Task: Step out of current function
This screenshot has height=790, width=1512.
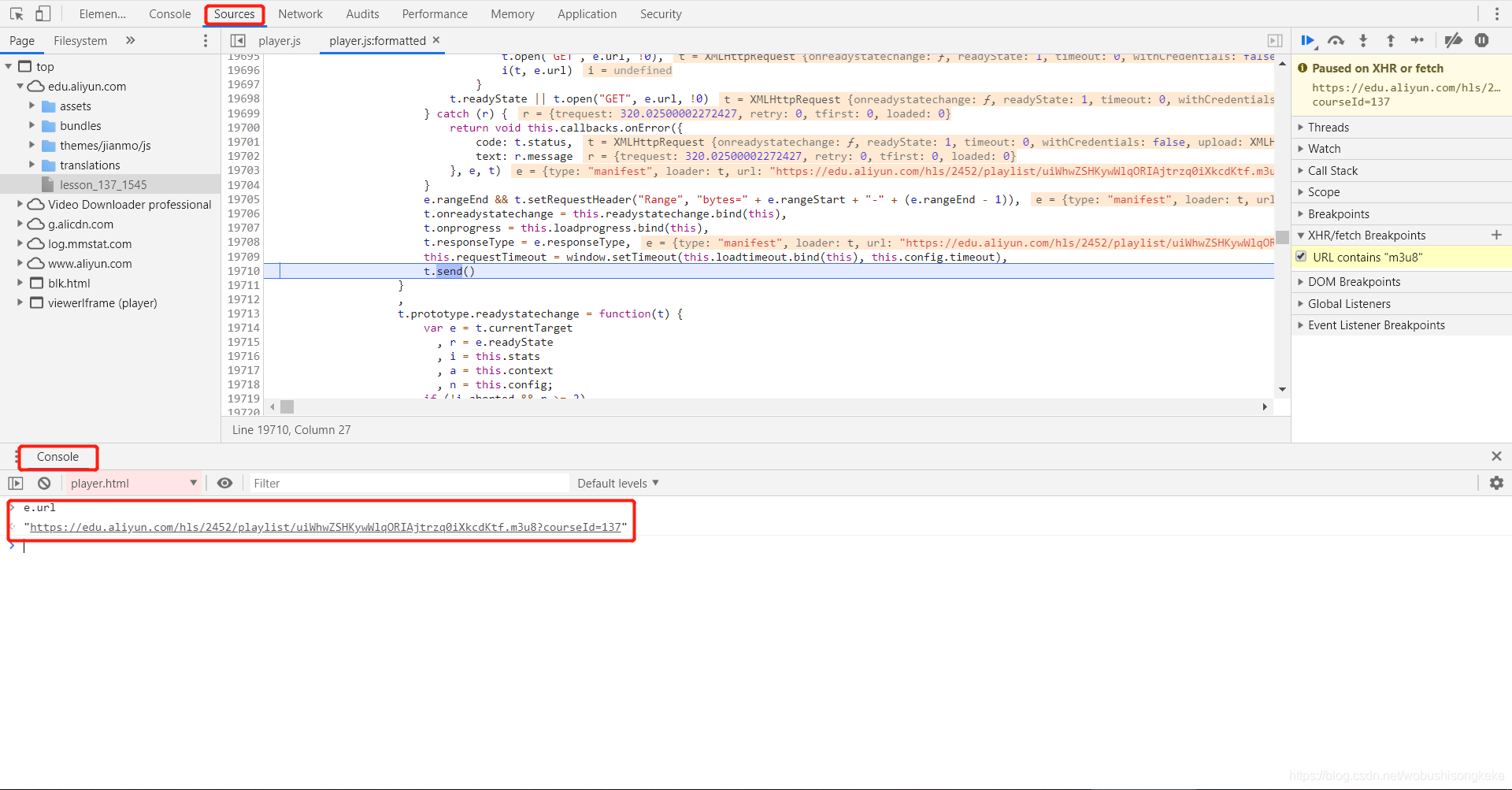Action: (x=1391, y=40)
